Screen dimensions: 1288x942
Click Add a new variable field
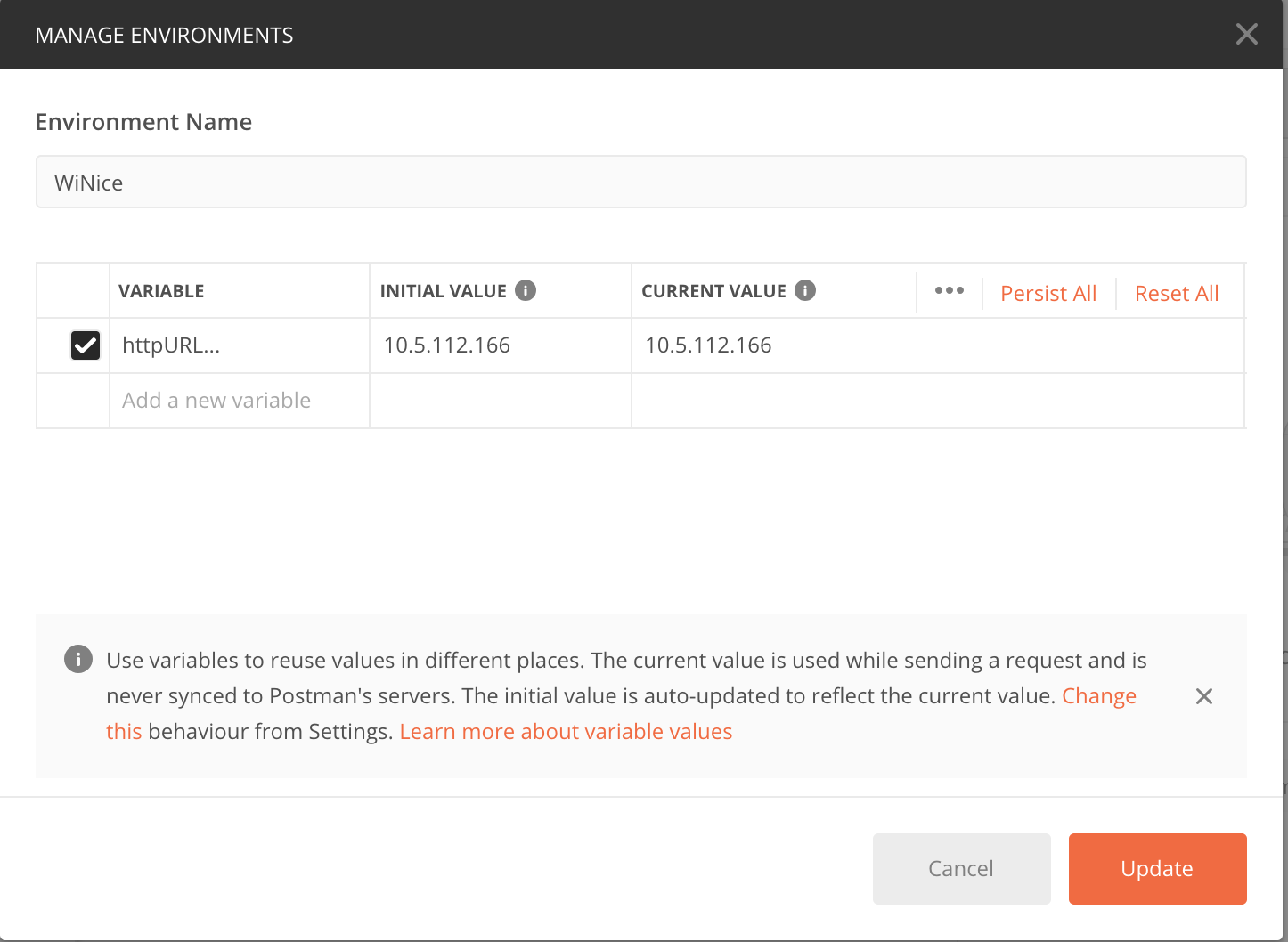point(239,401)
